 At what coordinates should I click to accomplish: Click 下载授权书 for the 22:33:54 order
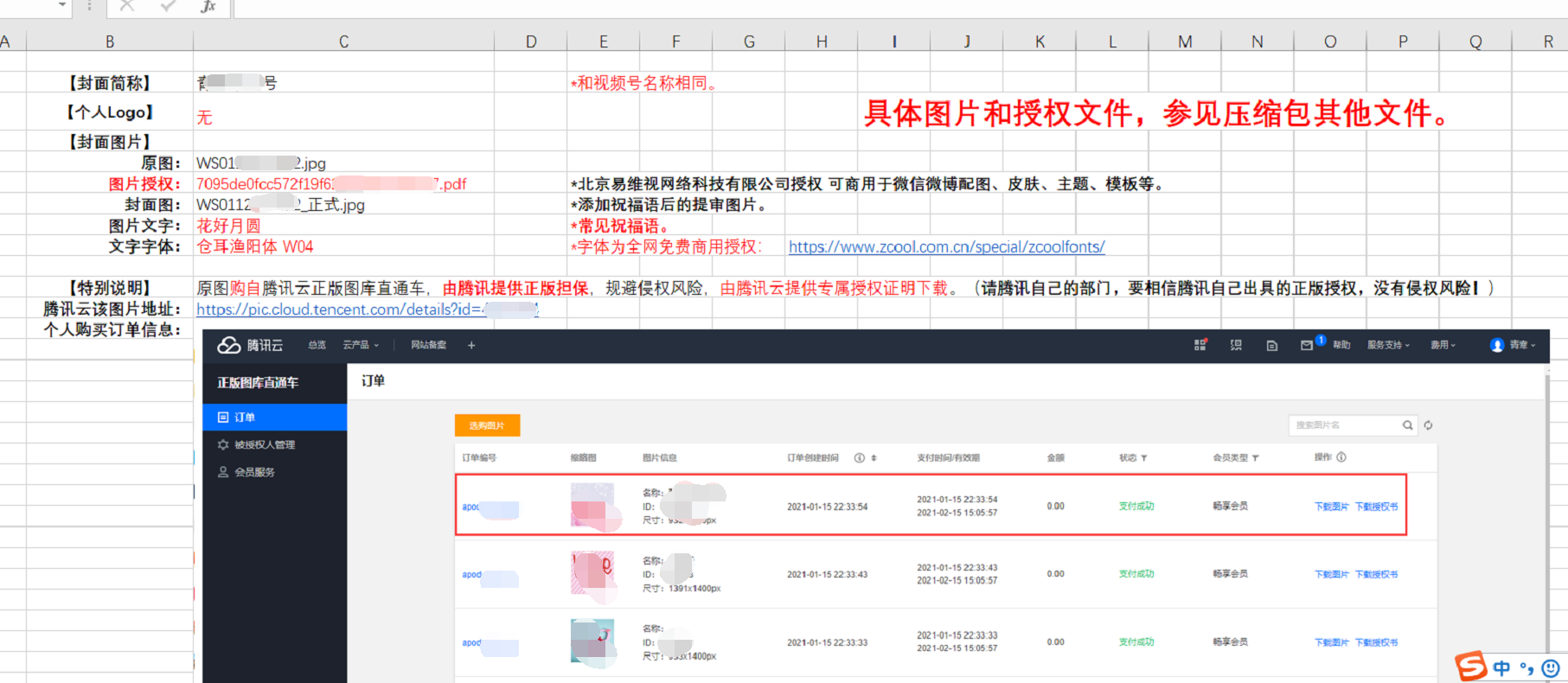click(x=1376, y=507)
